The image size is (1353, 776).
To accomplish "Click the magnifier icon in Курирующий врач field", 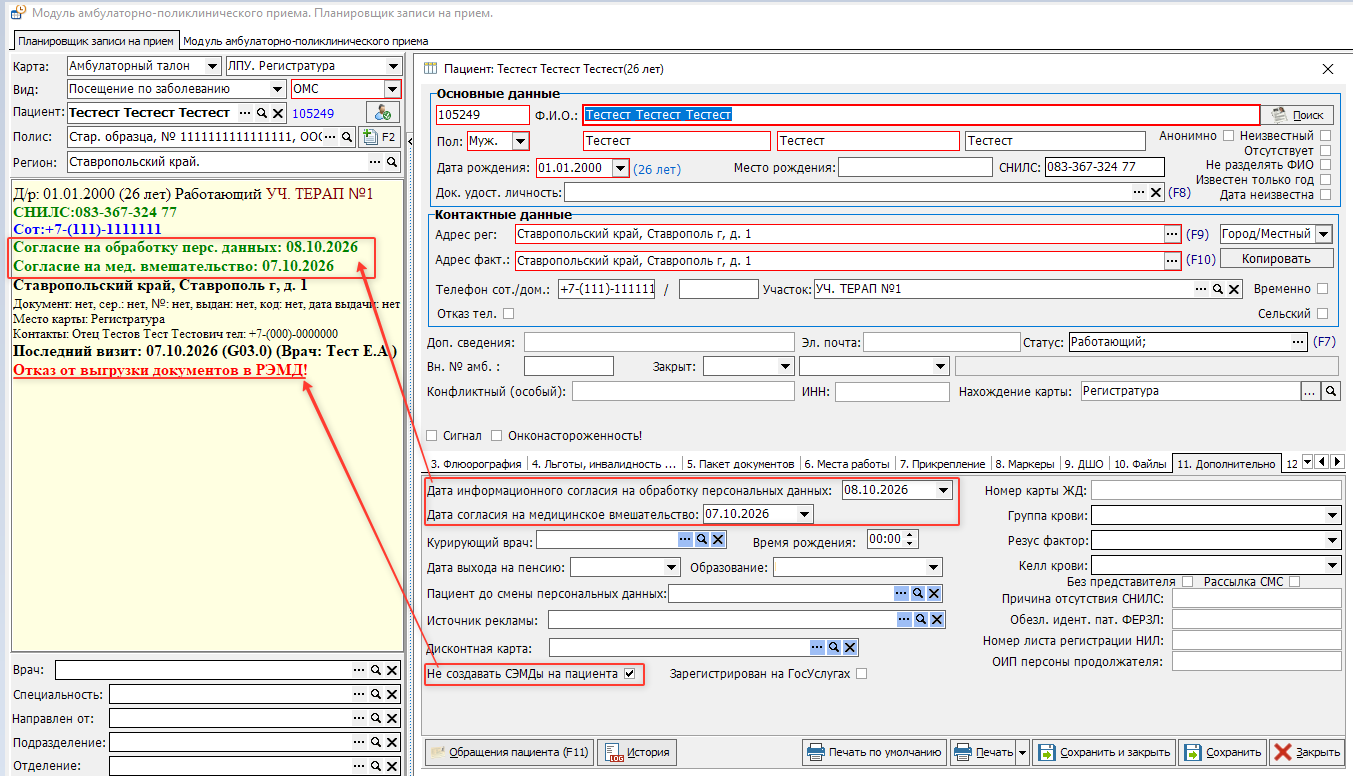I will [702, 540].
